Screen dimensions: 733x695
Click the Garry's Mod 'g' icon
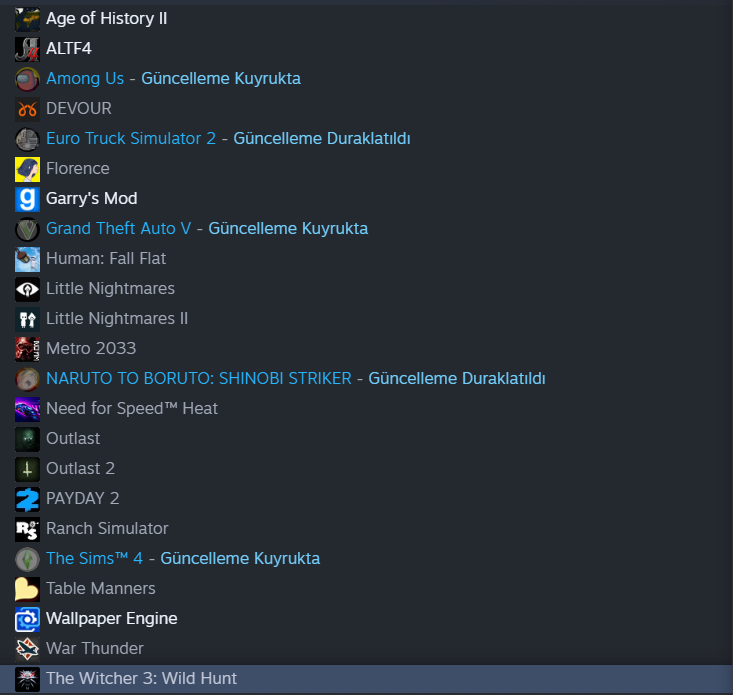pos(27,199)
